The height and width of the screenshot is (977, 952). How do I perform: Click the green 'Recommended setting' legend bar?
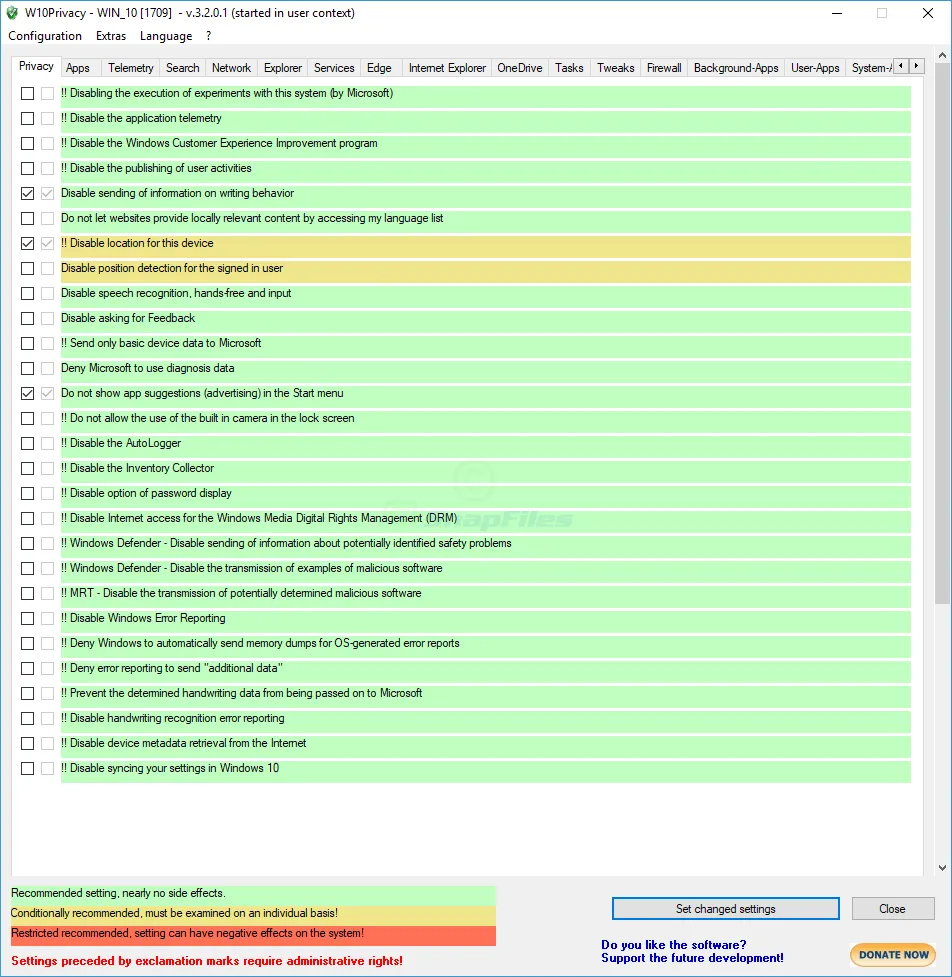[253, 894]
